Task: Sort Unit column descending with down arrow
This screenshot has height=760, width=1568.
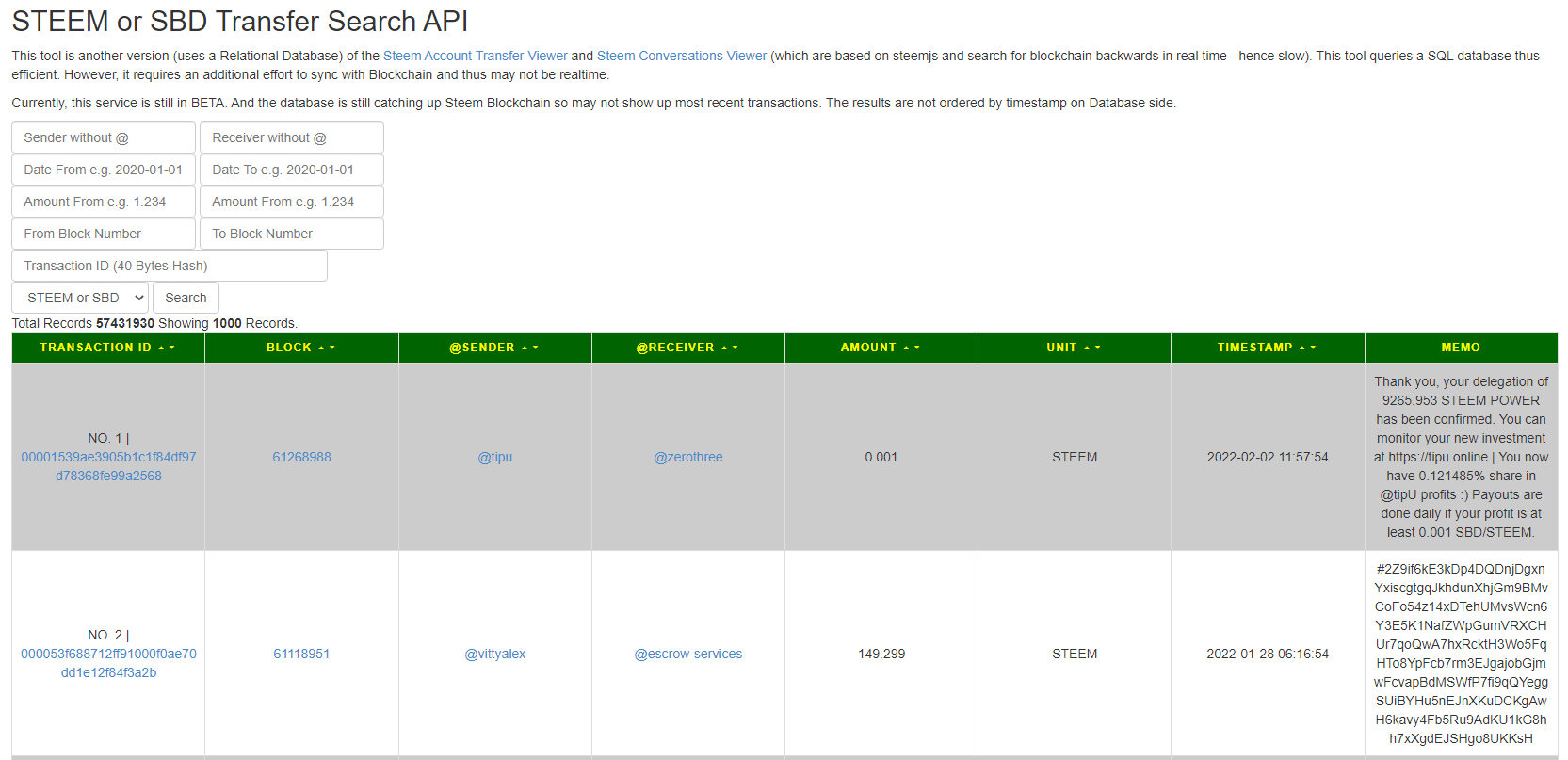Action: (1098, 348)
